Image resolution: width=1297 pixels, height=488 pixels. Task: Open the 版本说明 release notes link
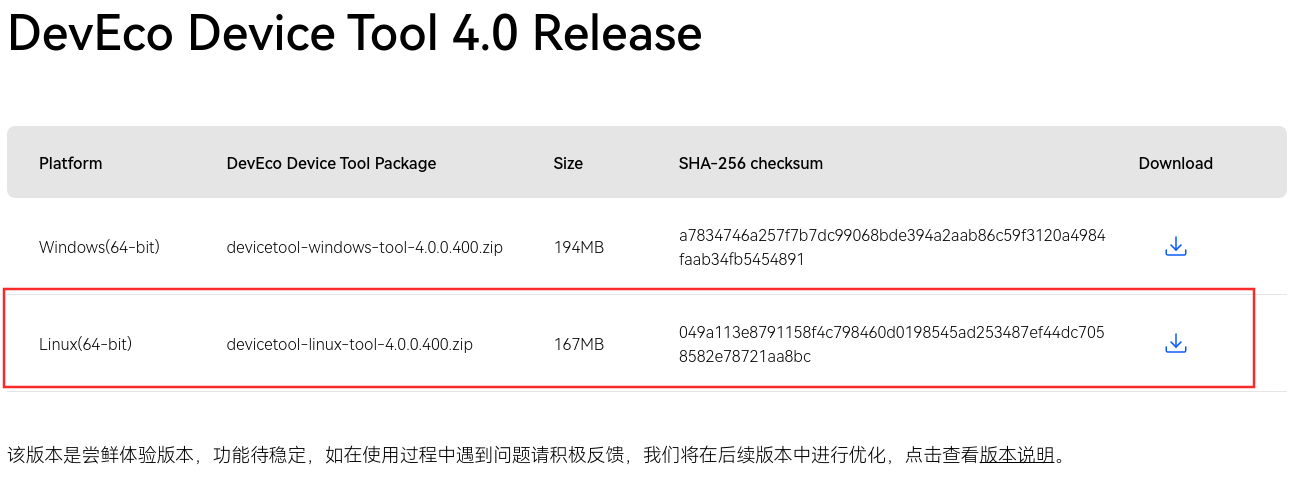tap(1017, 455)
